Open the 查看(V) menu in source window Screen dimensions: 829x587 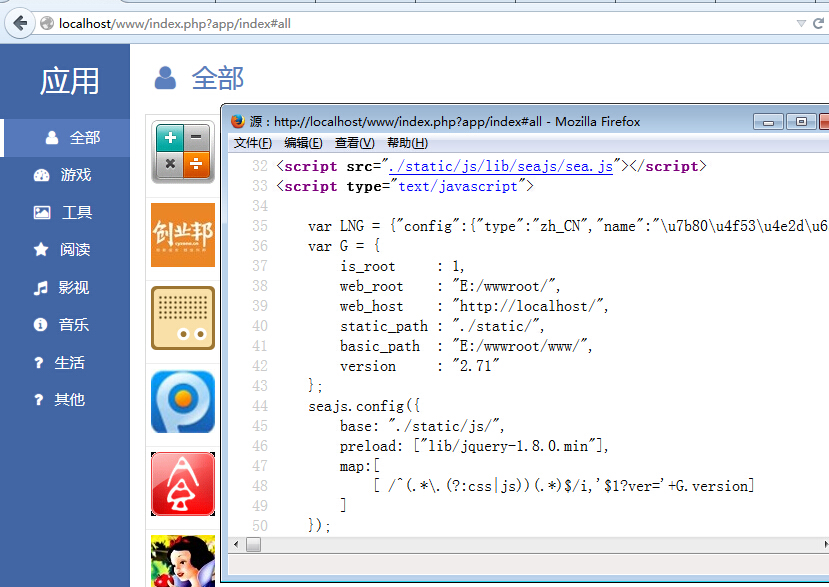tap(354, 143)
